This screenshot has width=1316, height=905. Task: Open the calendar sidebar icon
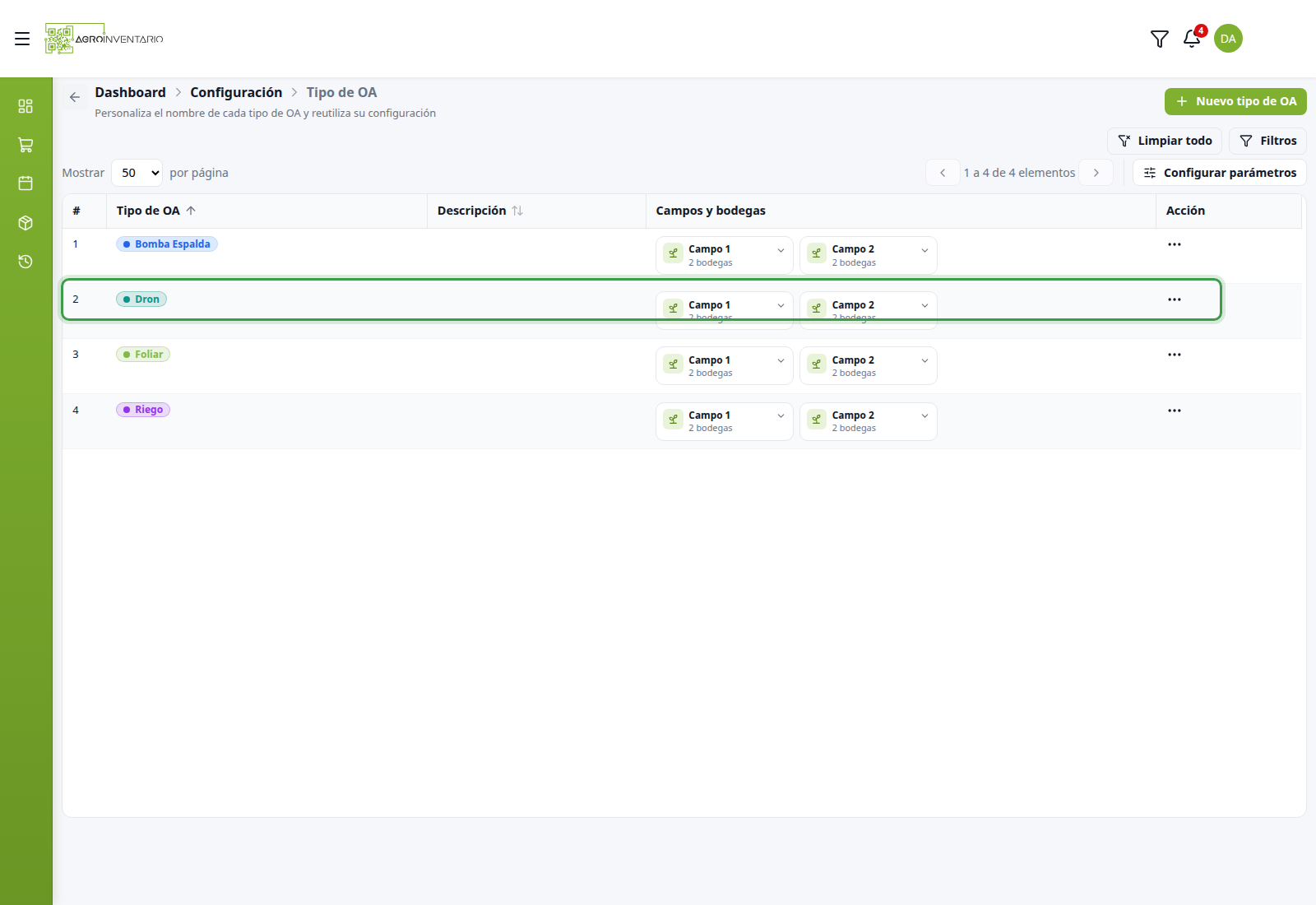25,183
